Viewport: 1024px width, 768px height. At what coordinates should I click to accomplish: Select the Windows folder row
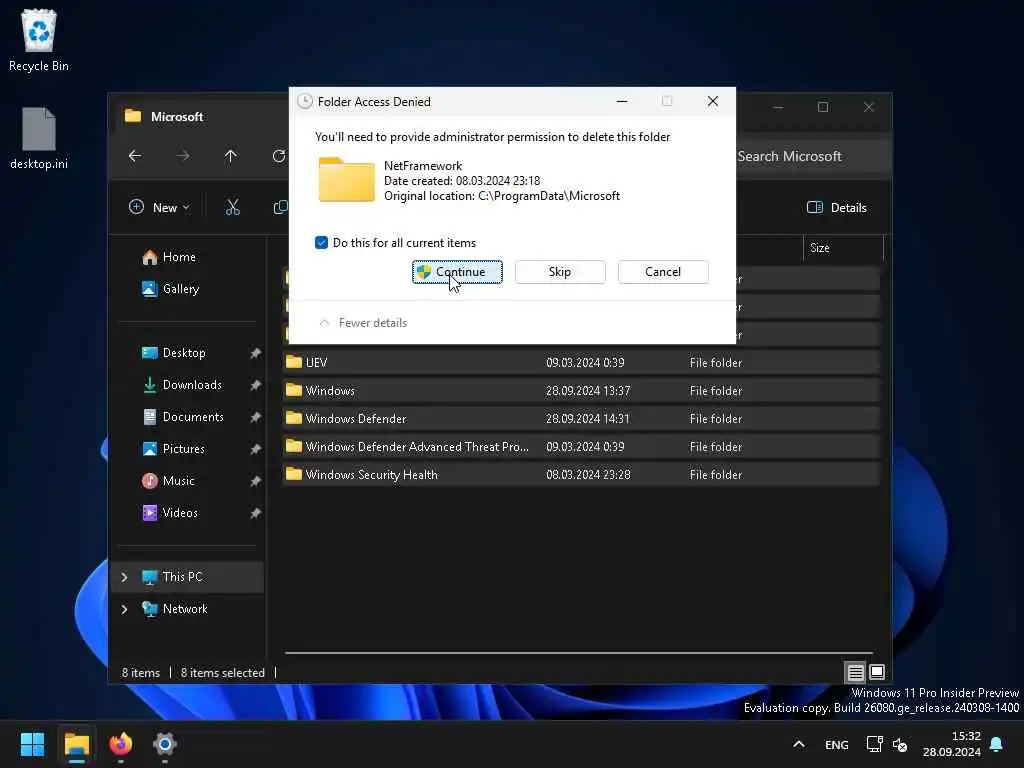tap(581, 391)
